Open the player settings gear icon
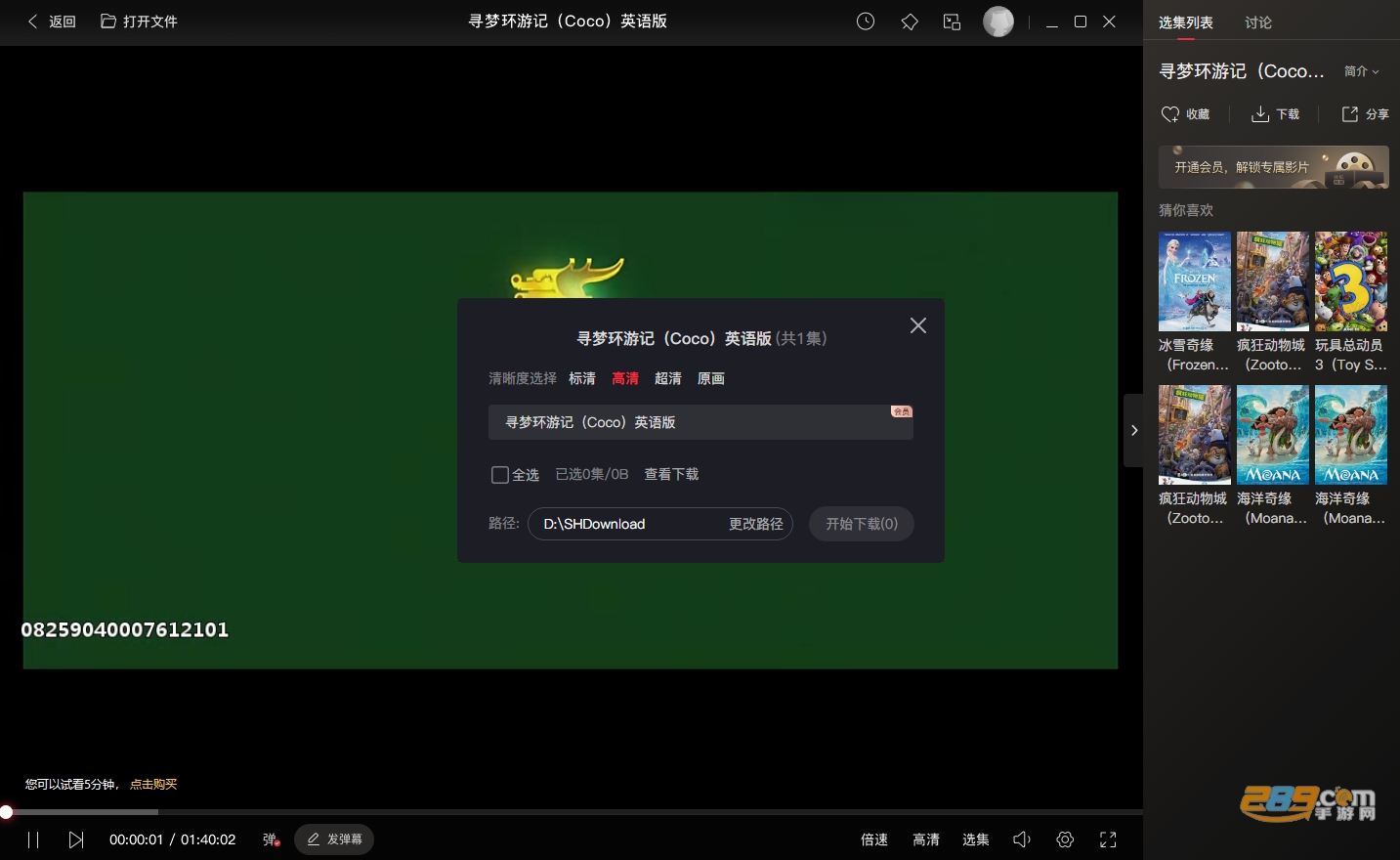Image resolution: width=1400 pixels, height=860 pixels. pos(1065,839)
